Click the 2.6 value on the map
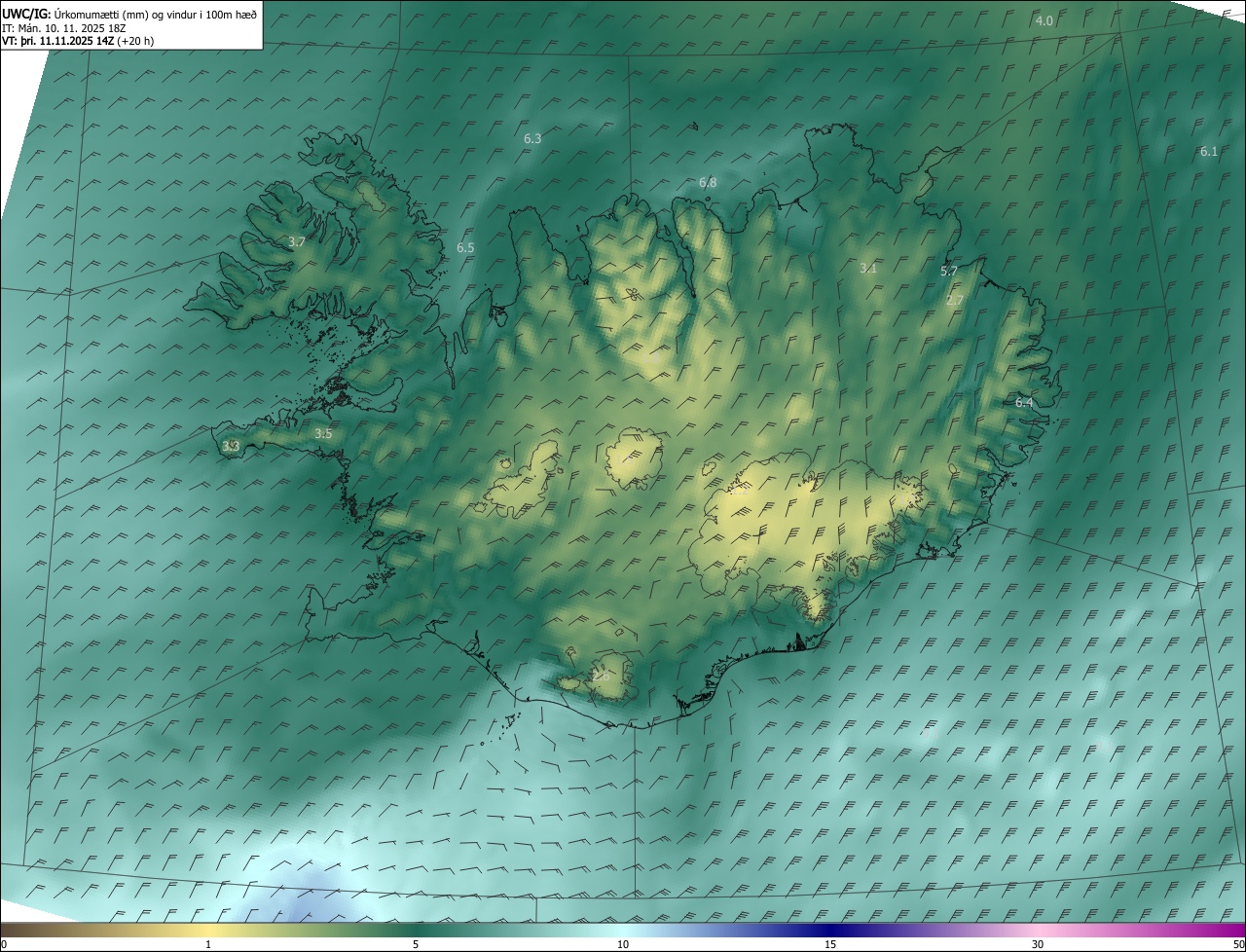This screenshot has height=952, width=1246. click(601, 675)
